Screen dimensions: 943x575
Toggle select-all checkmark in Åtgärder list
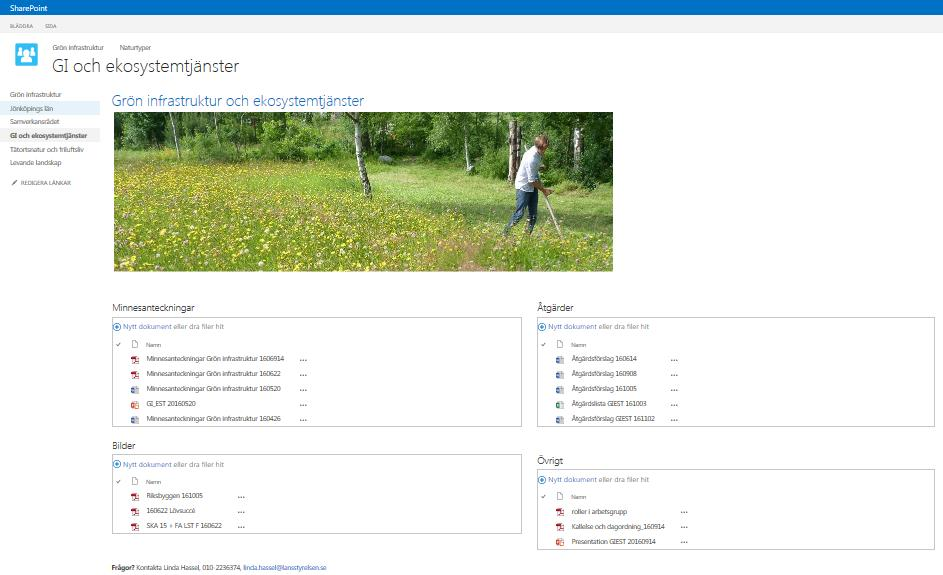coord(543,345)
